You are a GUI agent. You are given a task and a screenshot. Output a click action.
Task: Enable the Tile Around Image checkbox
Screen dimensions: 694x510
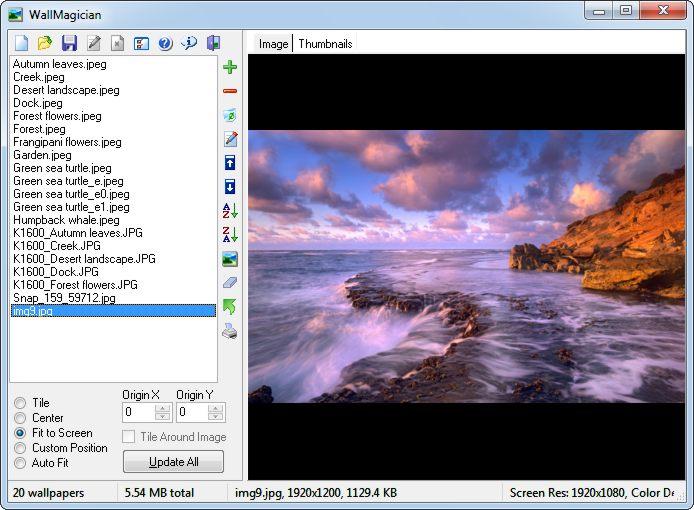click(x=128, y=437)
